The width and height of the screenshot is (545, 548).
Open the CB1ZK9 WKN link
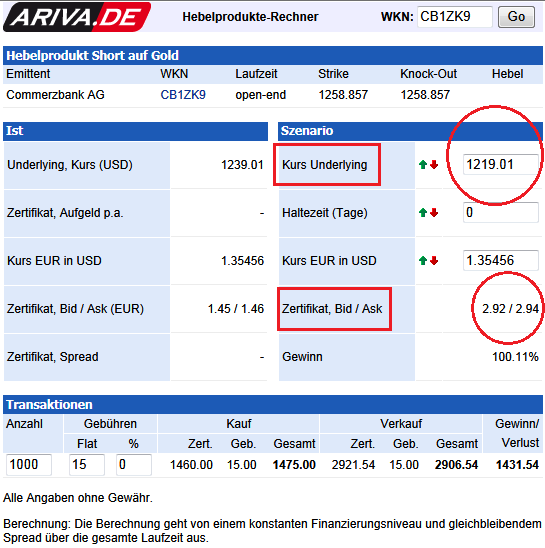click(183, 95)
